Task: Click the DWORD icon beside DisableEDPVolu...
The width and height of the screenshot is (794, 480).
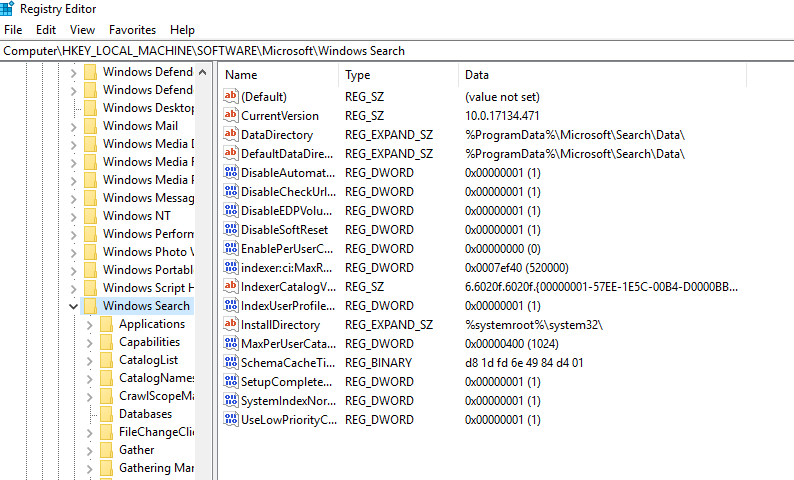Action: [231, 210]
